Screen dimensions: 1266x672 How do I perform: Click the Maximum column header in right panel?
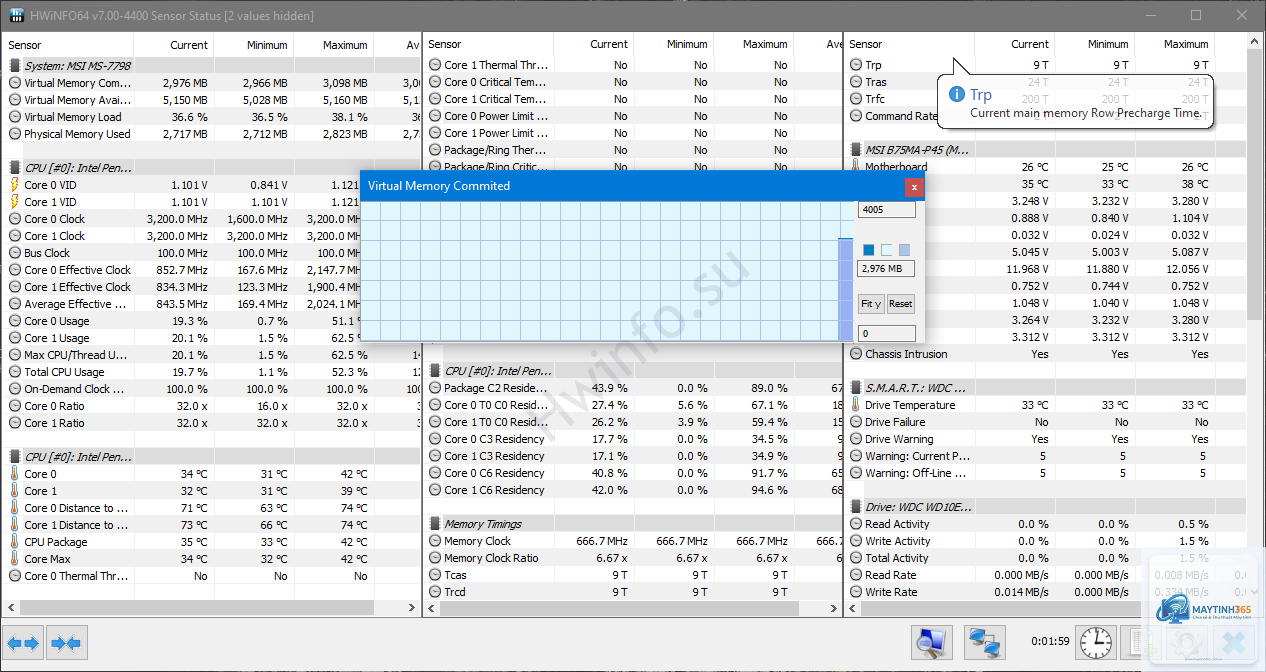[x=1173, y=45]
